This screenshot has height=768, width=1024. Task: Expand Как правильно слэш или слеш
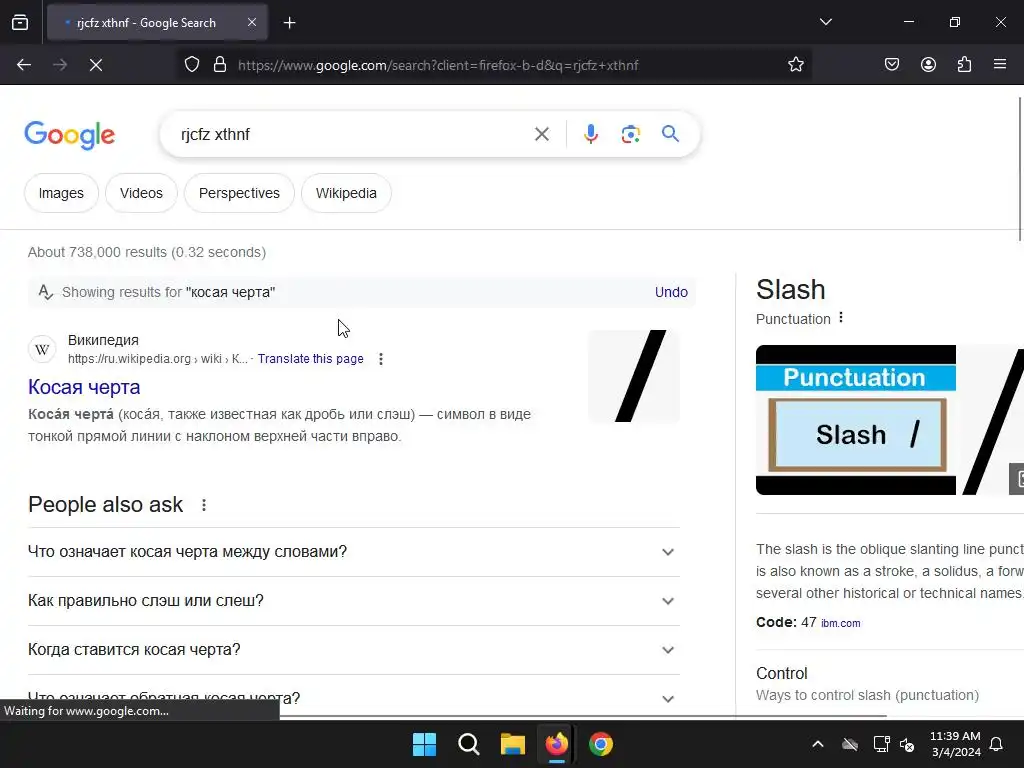coord(354,601)
